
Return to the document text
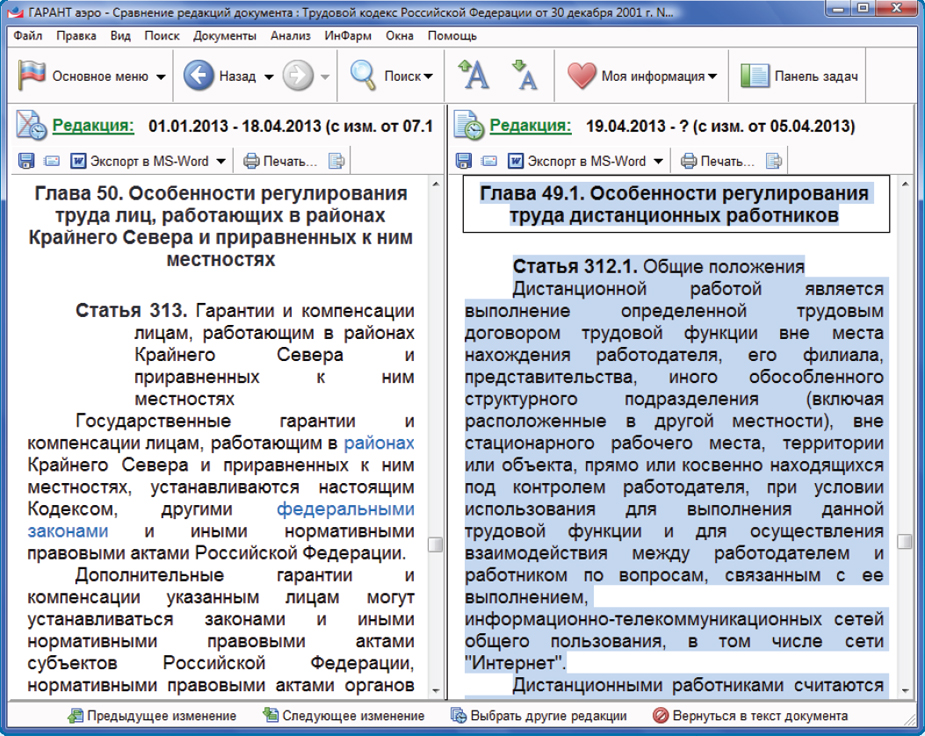(750, 716)
